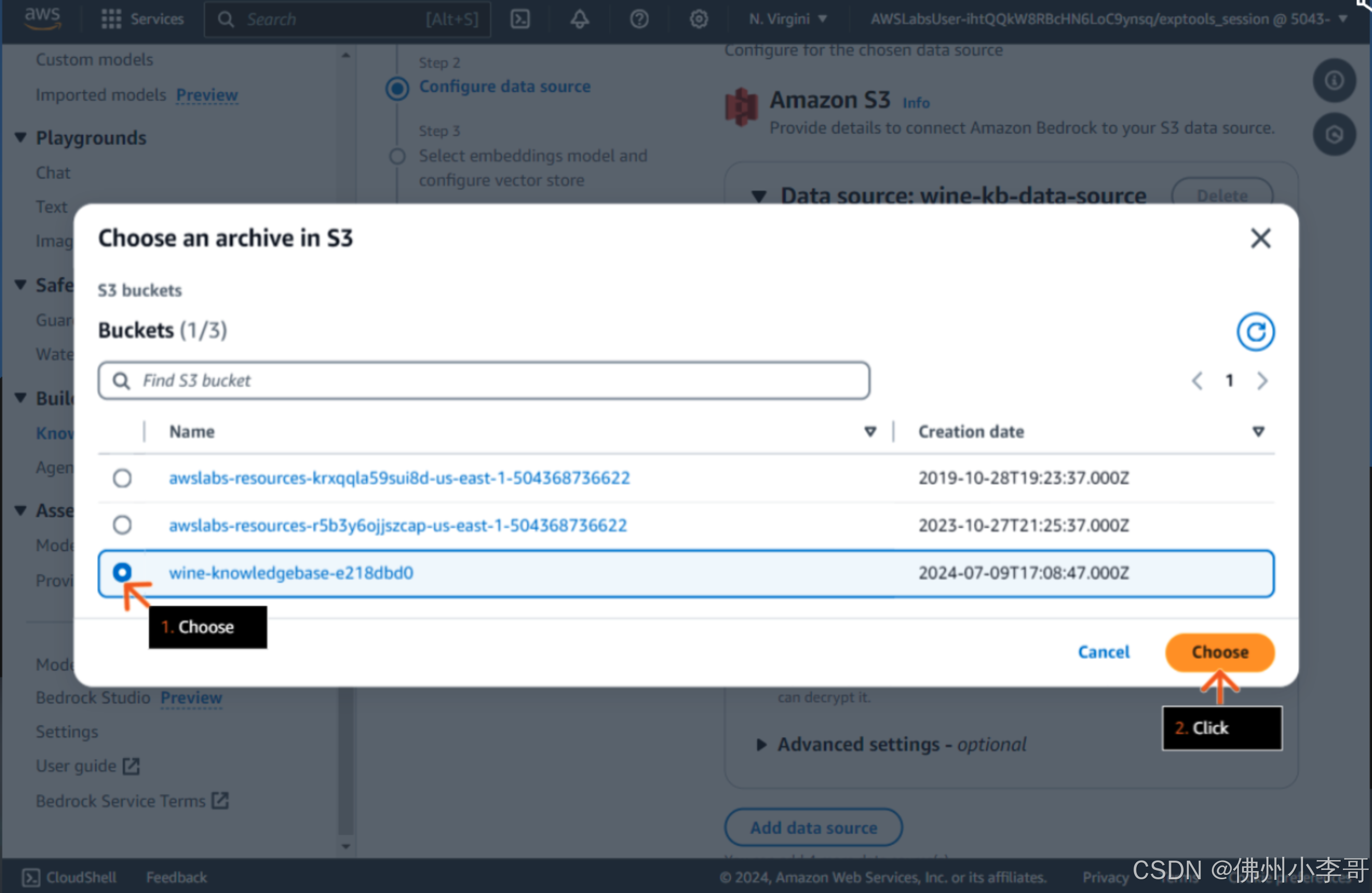Open Text playground in sidebar

(52, 207)
